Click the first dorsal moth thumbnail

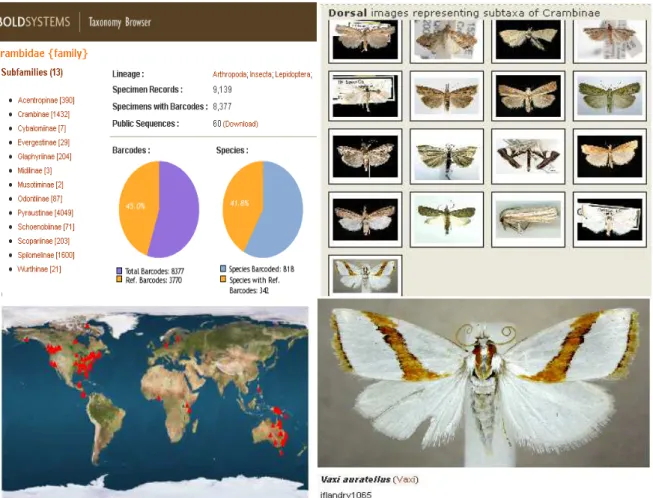pyautogui.click(x=365, y=40)
